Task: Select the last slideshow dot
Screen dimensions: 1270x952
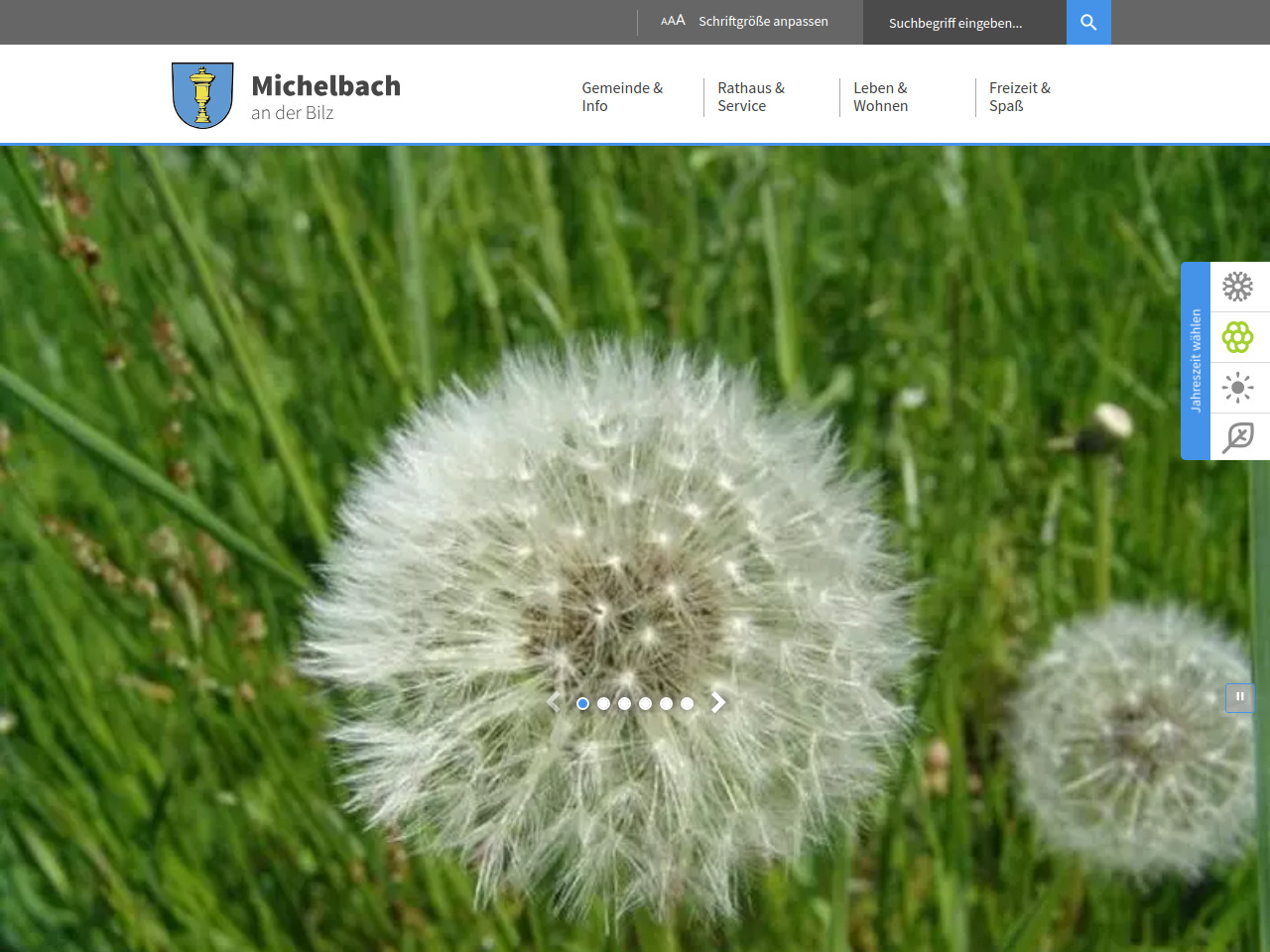Action: click(687, 704)
